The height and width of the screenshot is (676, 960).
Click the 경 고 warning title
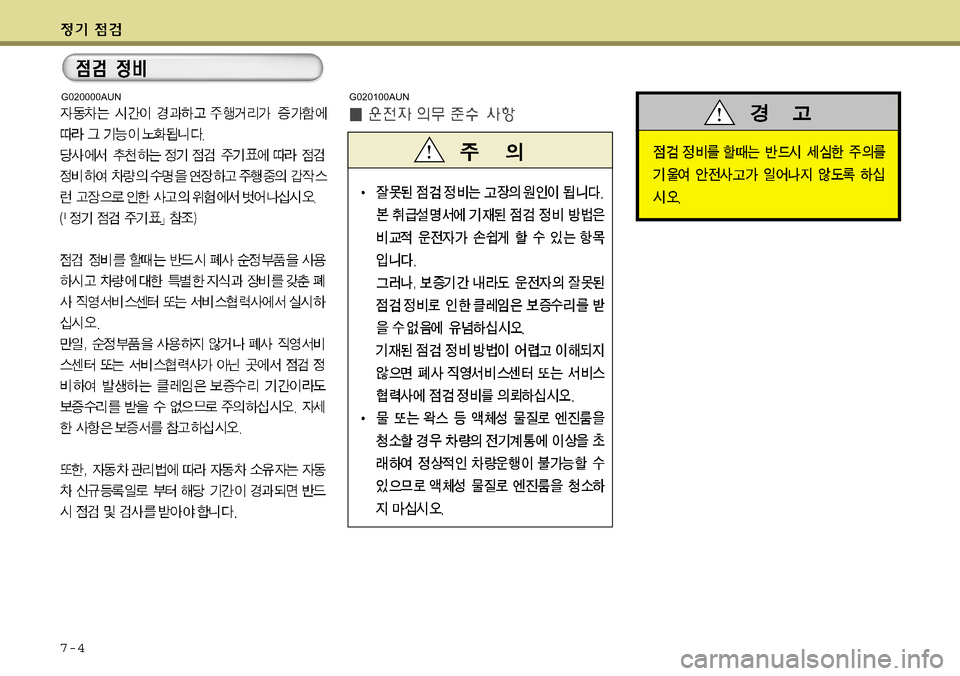[x=781, y=113]
